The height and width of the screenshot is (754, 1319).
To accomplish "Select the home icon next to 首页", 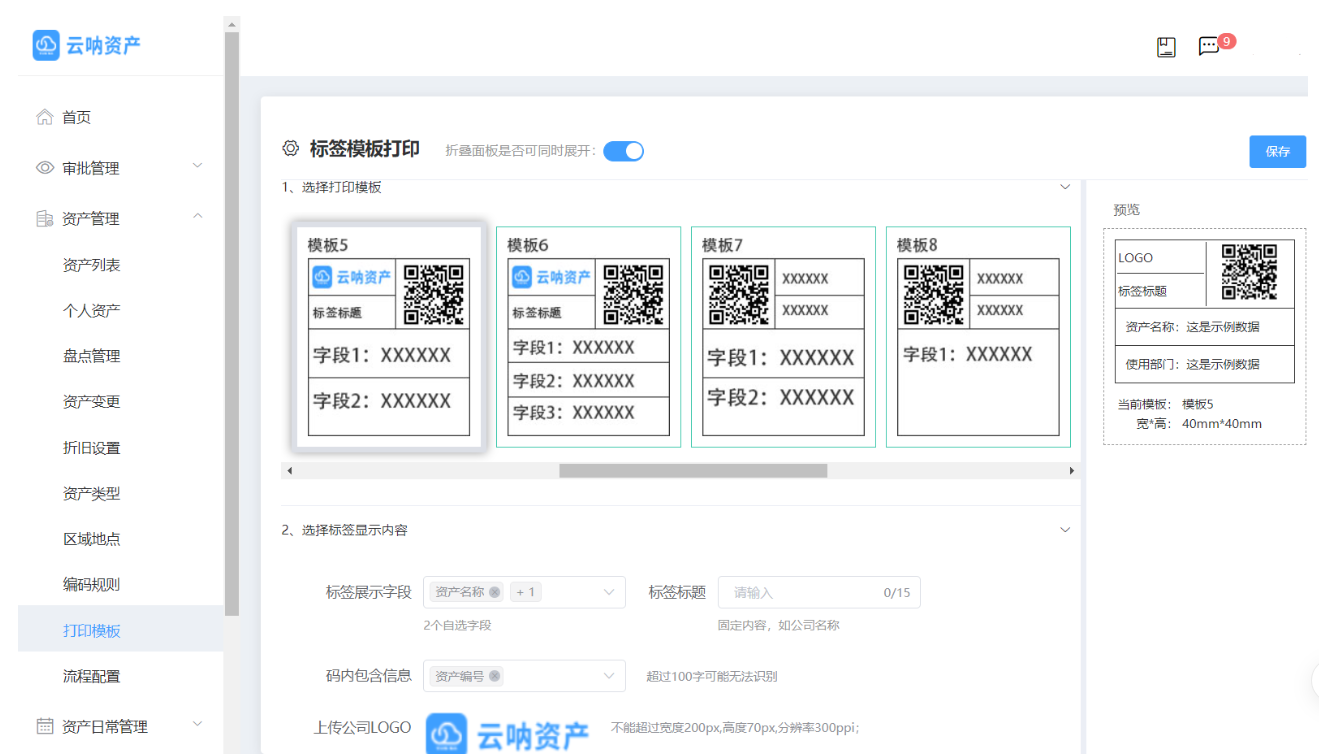I will [43, 116].
